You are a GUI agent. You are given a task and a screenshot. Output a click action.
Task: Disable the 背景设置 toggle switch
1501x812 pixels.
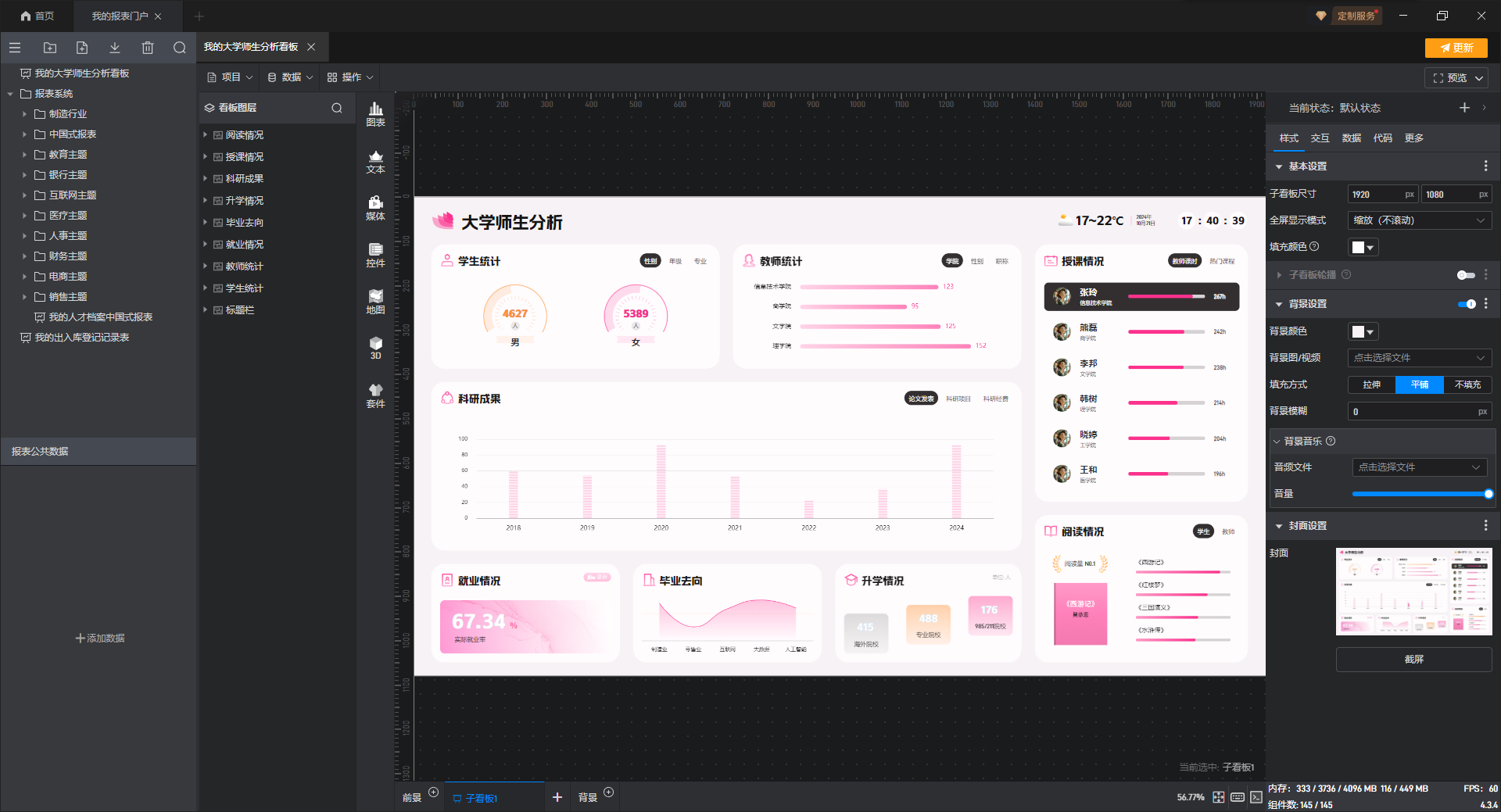click(1467, 303)
